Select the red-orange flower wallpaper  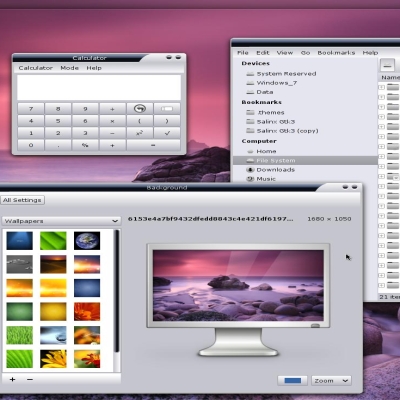tap(87, 311)
